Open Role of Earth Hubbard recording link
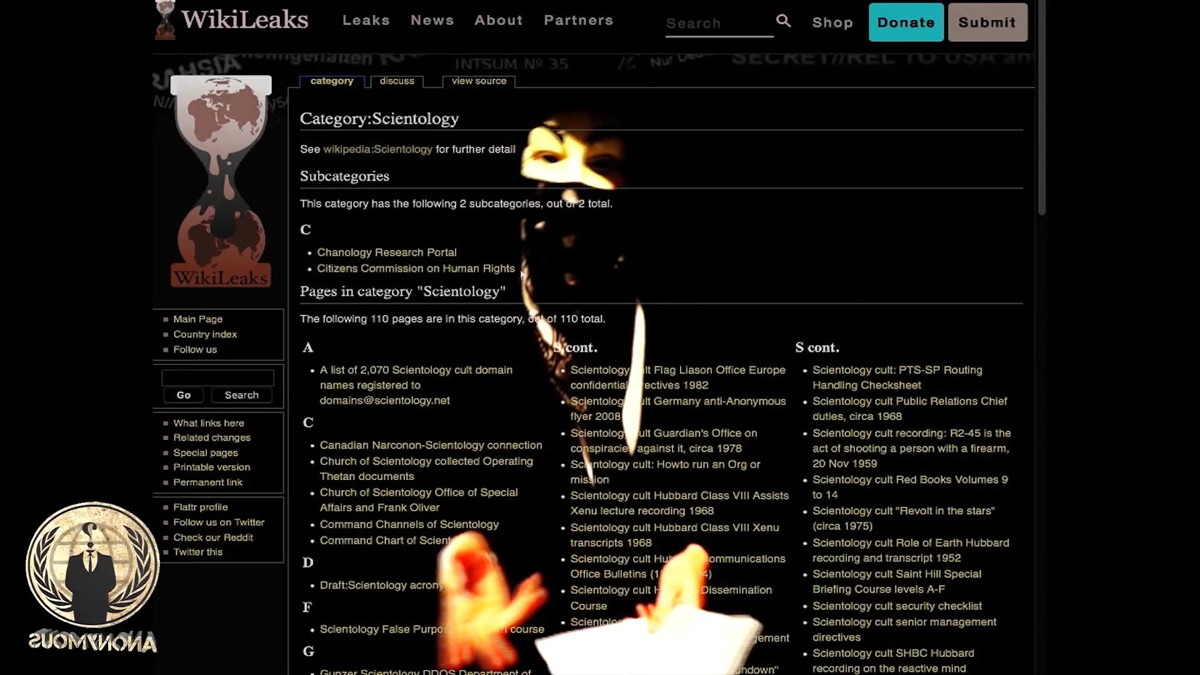The width and height of the screenshot is (1200, 675). [x=911, y=550]
